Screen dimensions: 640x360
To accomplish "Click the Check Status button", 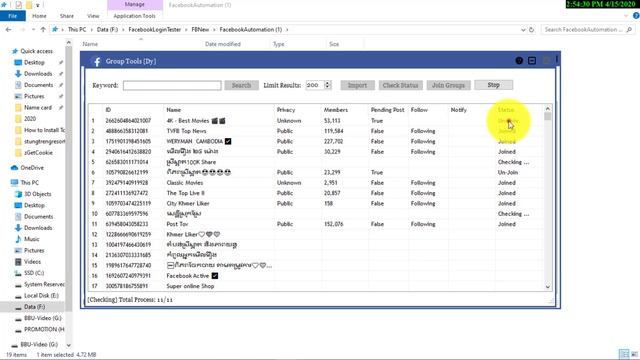I will (400, 85).
